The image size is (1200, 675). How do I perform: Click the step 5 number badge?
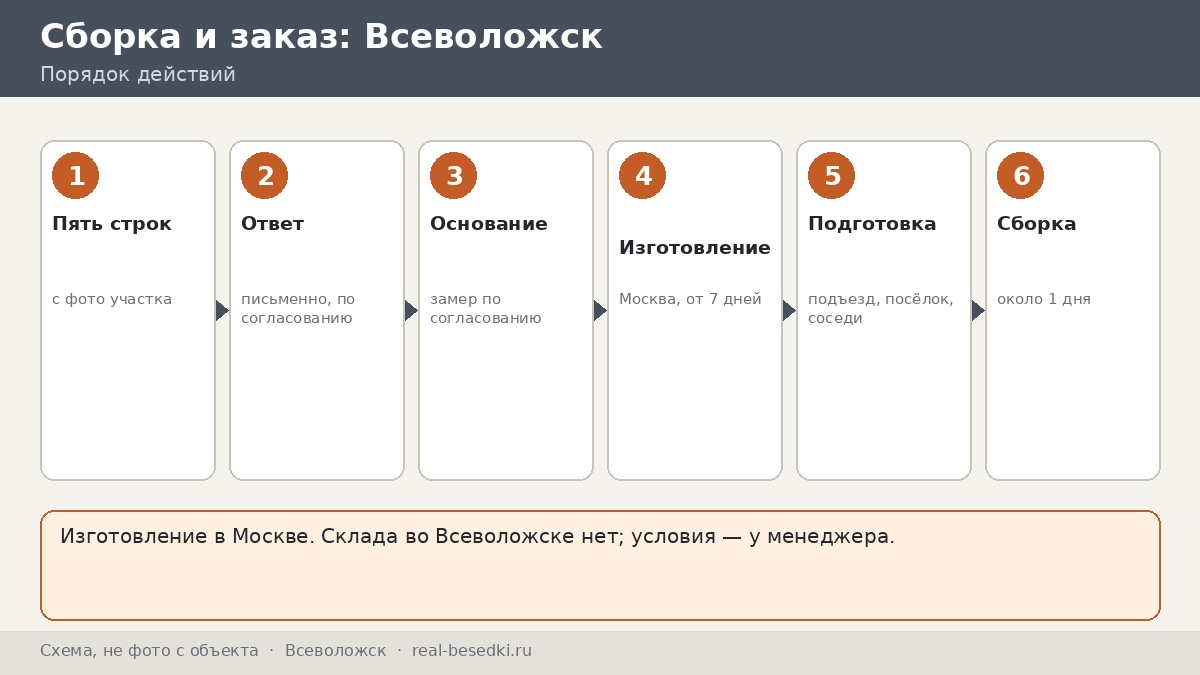831,176
